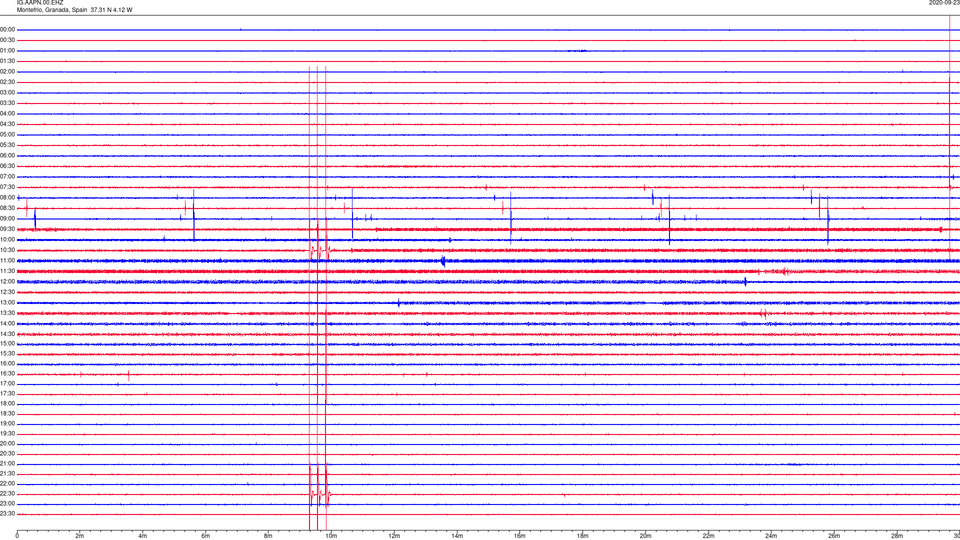Image resolution: width=960 pixels, height=540 pixels.
Task: Select the 23:00 time row label
Action: pos(7,504)
